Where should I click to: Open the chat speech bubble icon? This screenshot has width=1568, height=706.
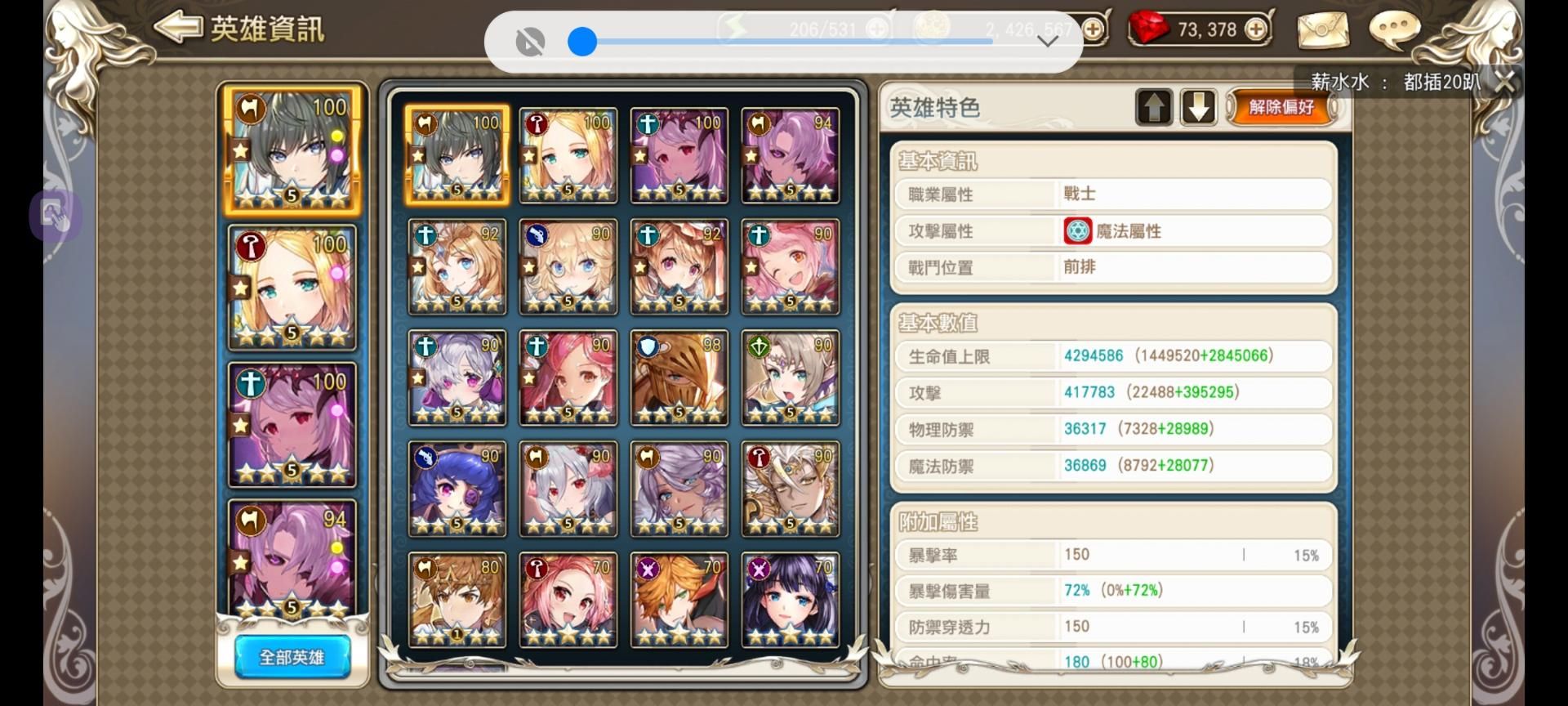[1394, 29]
